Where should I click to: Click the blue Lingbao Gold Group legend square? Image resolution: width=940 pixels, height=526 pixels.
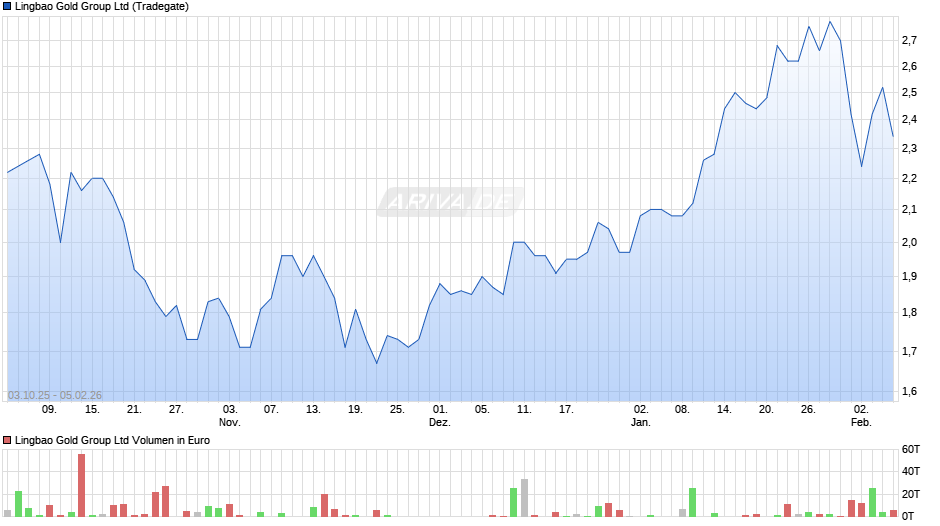[x=7, y=7]
